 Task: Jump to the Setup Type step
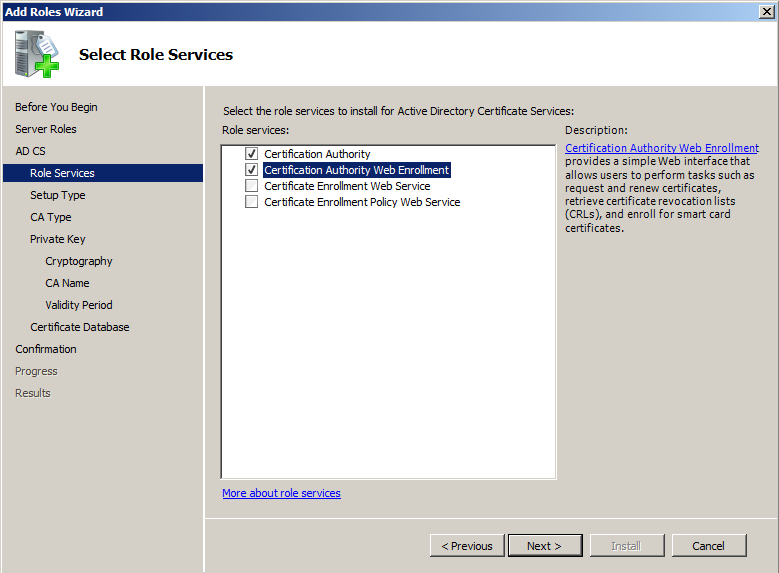57,195
